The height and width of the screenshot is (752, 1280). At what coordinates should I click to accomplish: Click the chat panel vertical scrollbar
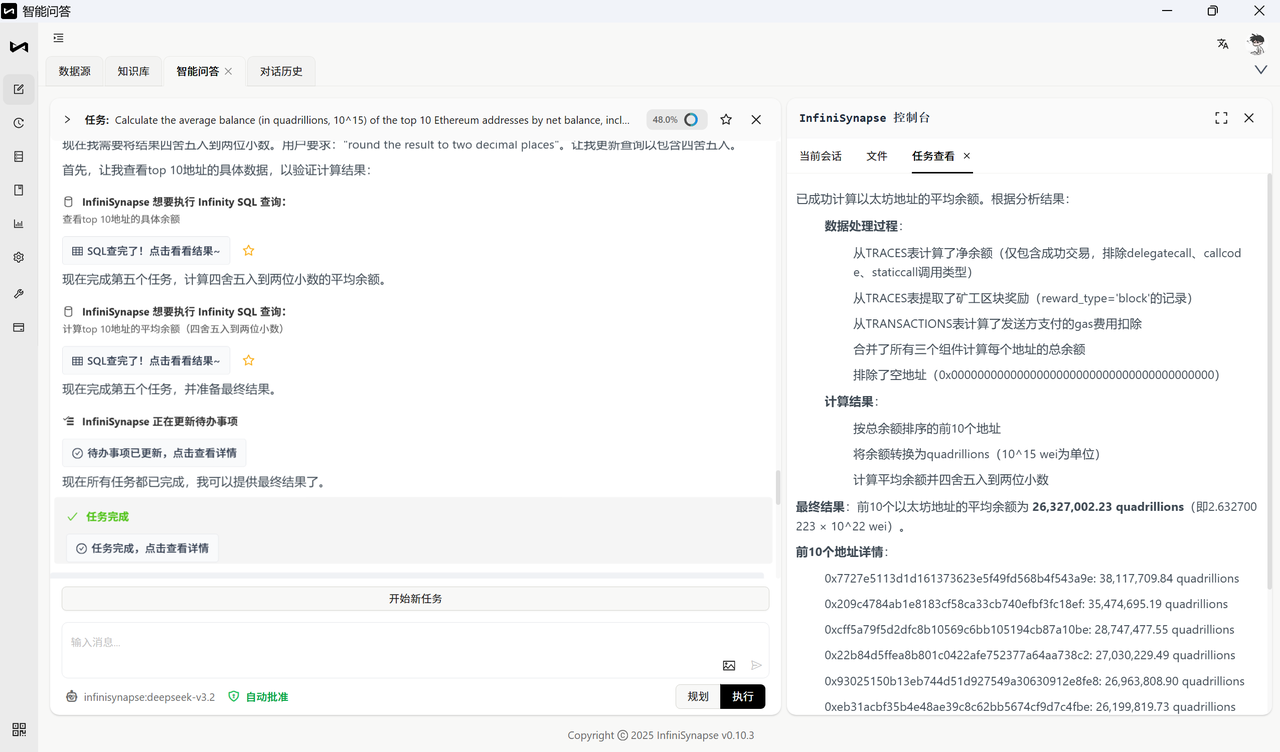click(x=777, y=487)
